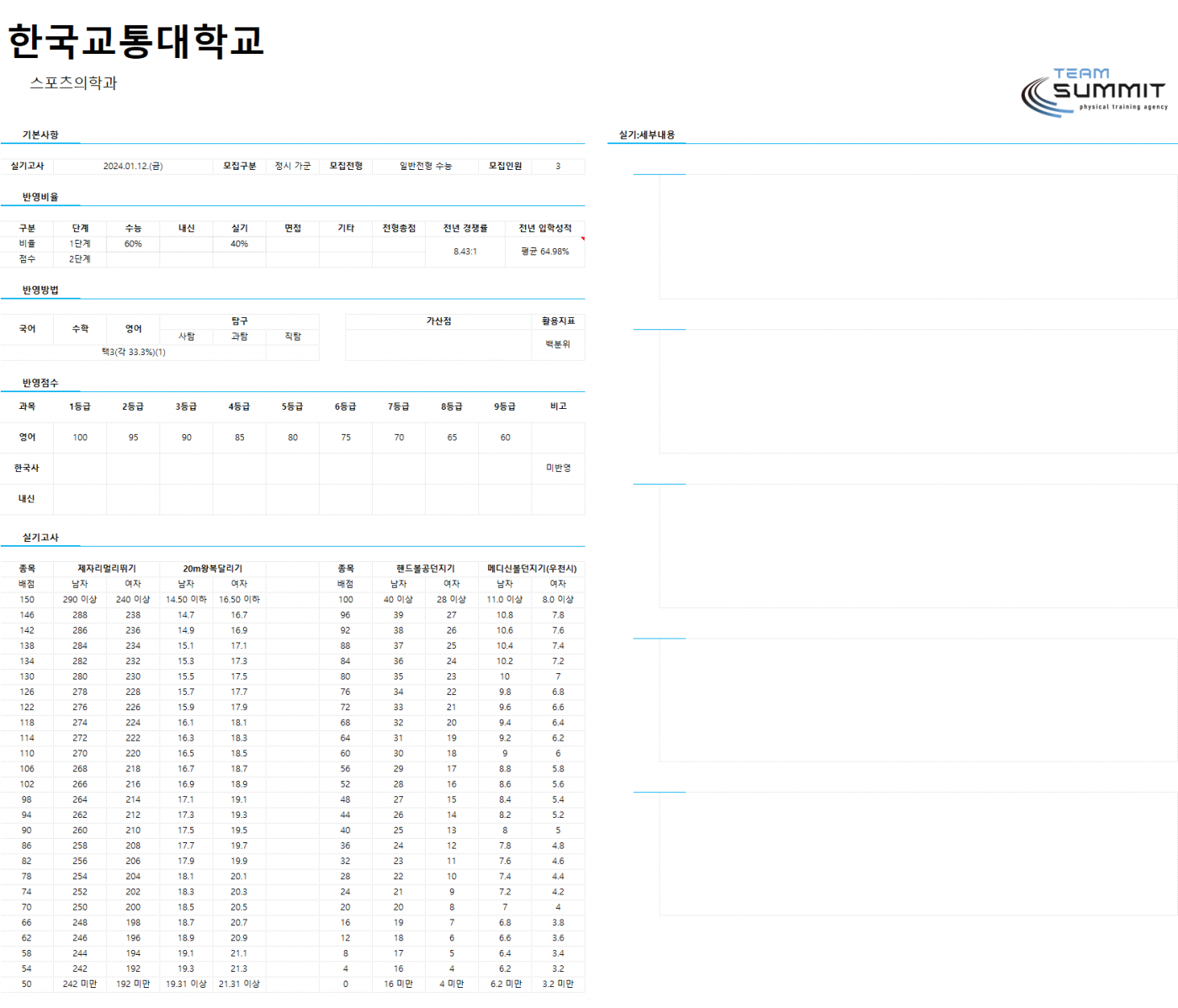Select the 19.31 이상 cell
Viewport: 1178px width, 1008px height.
click(186, 984)
